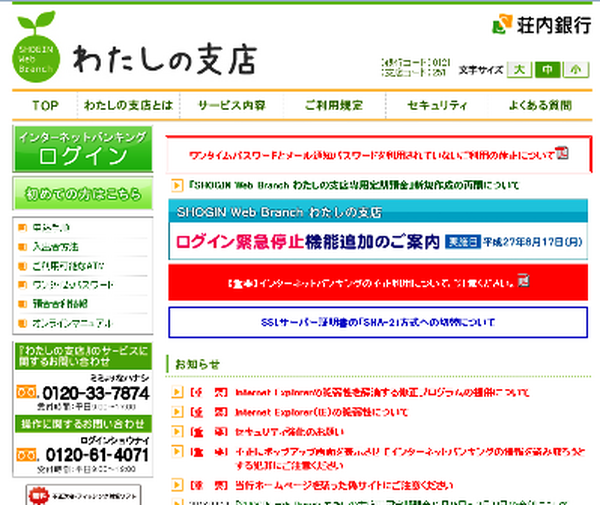Open red 【重要】インターネットバンキング banner
Image resolution: width=600 pixels, height=505 pixels.
tap(378, 282)
